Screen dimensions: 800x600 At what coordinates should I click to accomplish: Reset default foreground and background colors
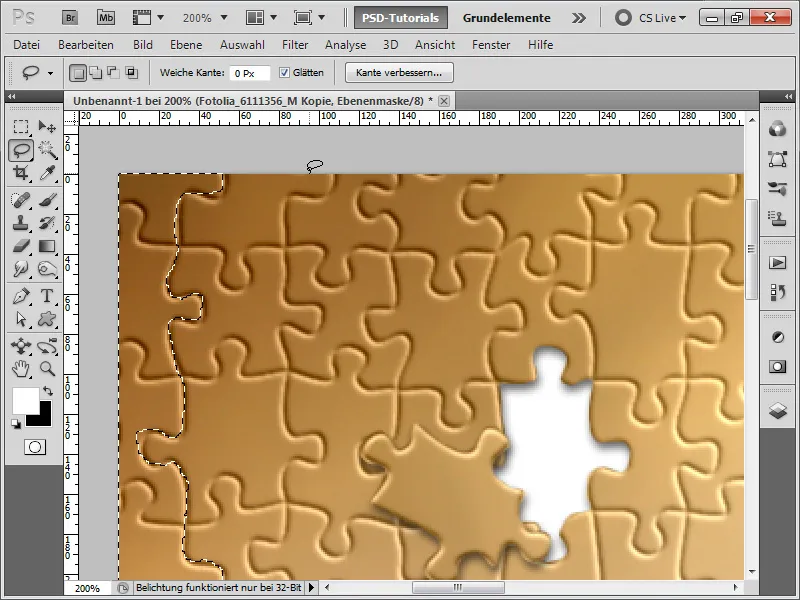pyautogui.click(x=16, y=424)
